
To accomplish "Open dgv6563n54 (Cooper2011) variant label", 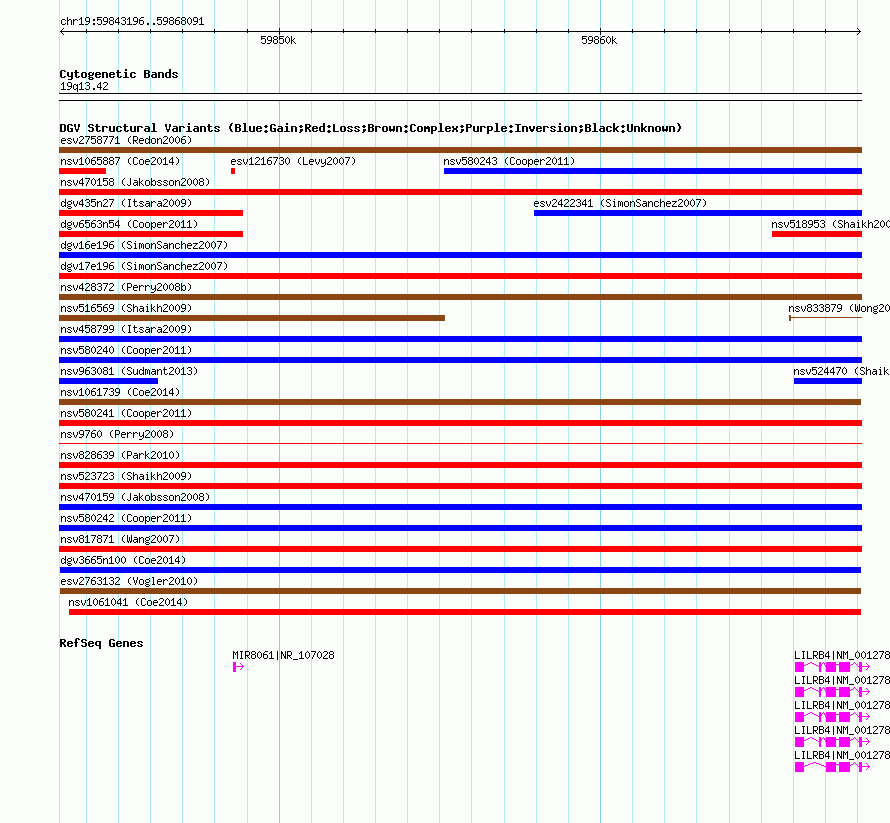I will coord(129,224).
